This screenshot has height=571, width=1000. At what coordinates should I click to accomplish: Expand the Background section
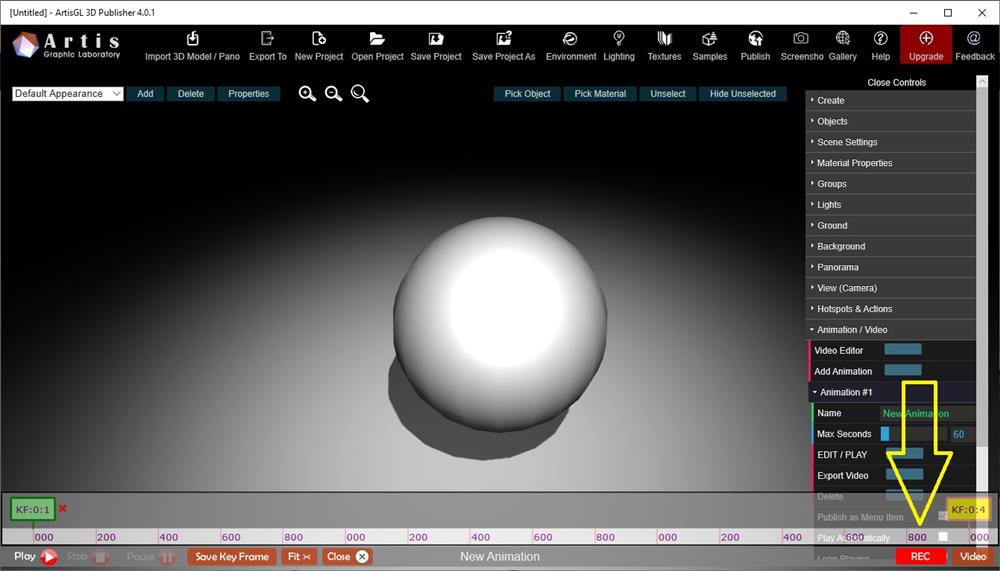click(891, 246)
